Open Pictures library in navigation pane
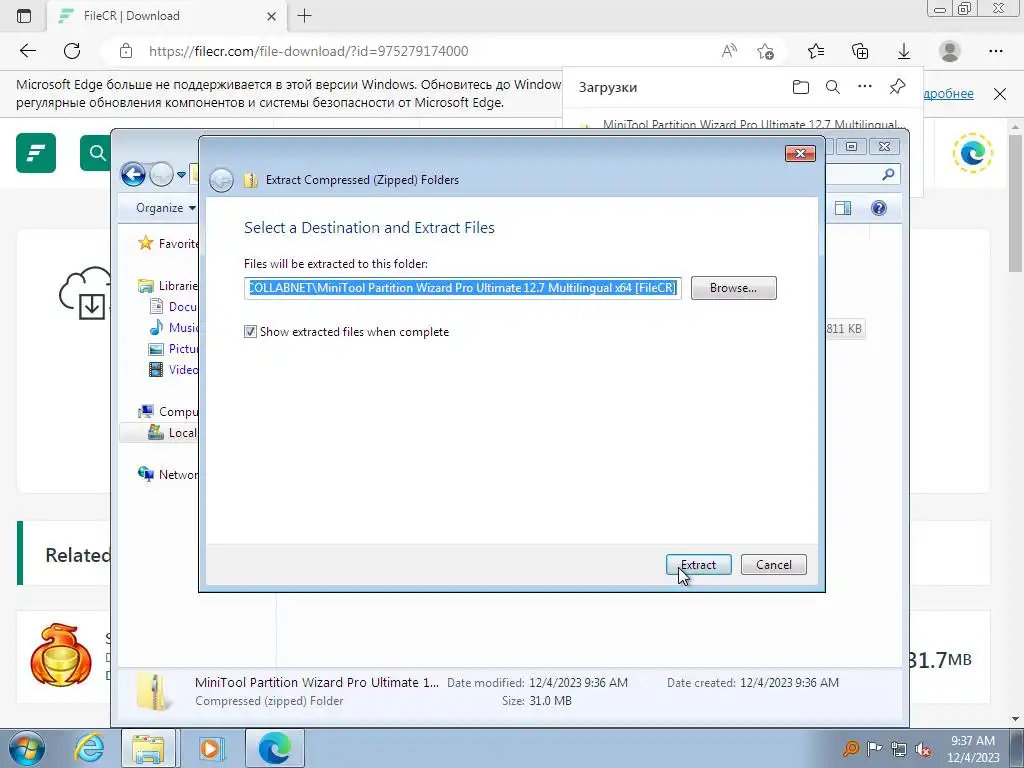The width and height of the screenshot is (1024, 768). point(173,349)
